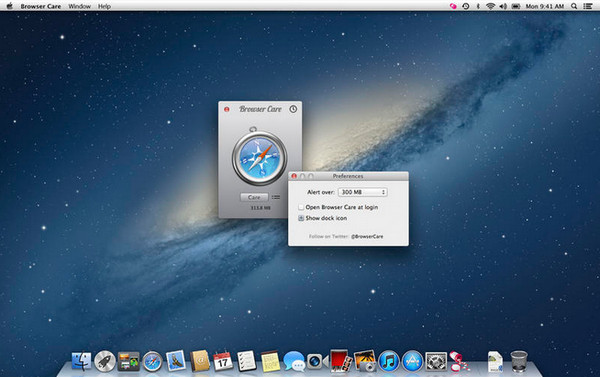Open the Notification Center list icon
This screenshot has height=377, width=600.
click(588, 6)
